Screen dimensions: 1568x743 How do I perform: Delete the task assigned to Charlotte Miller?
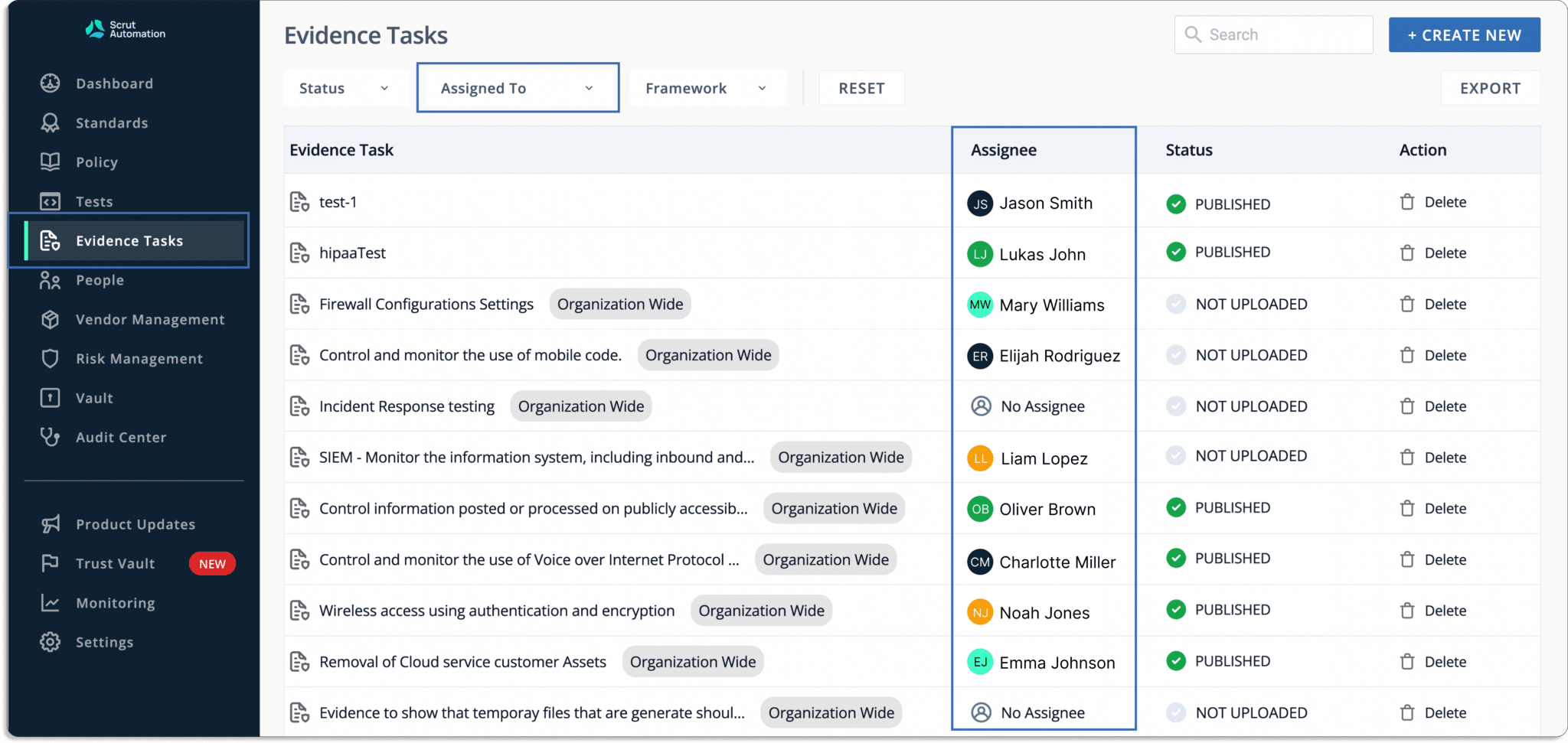coord(1433,559)
